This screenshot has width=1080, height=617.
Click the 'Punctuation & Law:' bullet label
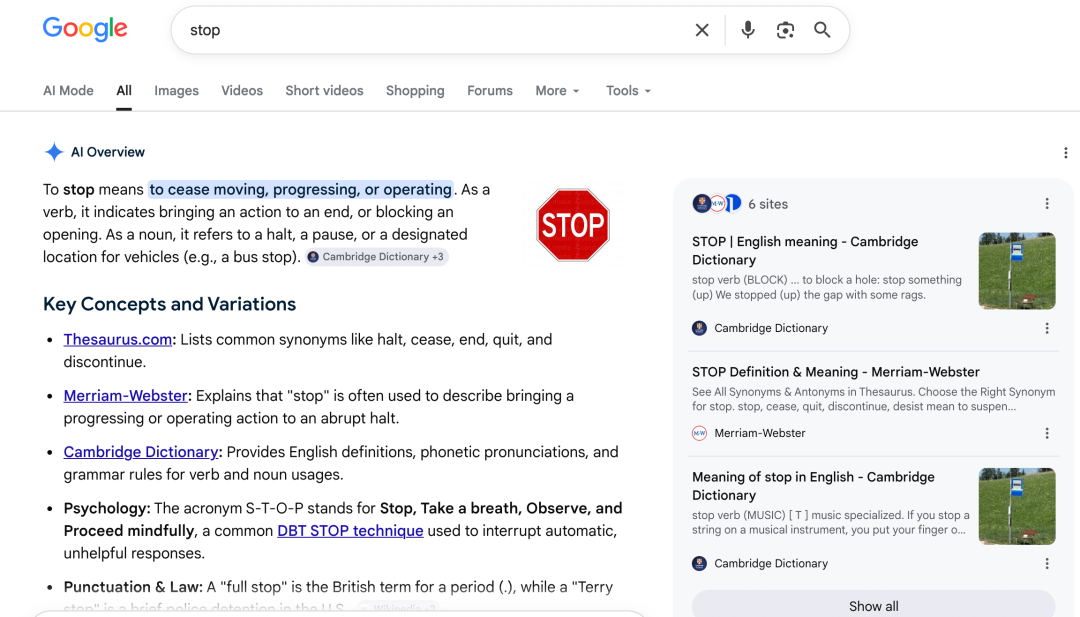pos(133,587)
